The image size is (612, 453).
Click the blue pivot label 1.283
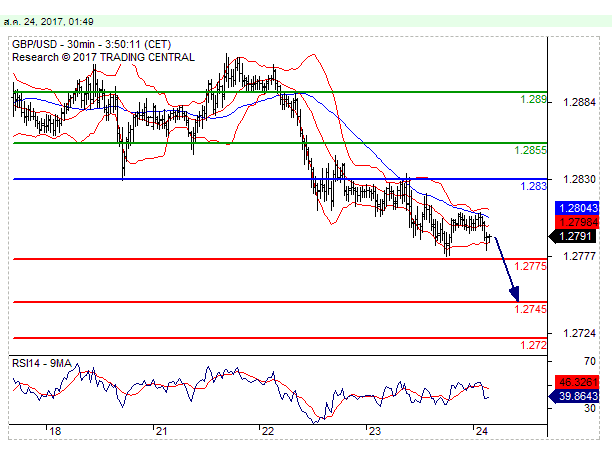[533, 186]
